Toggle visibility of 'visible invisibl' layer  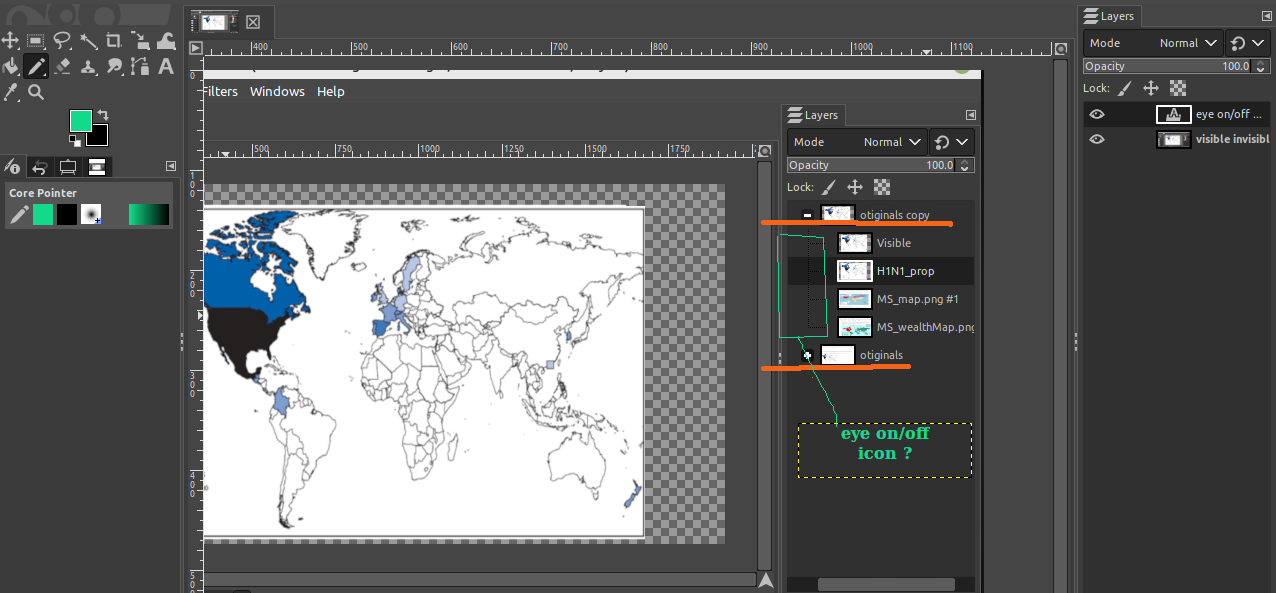[x=1097, y=139]
